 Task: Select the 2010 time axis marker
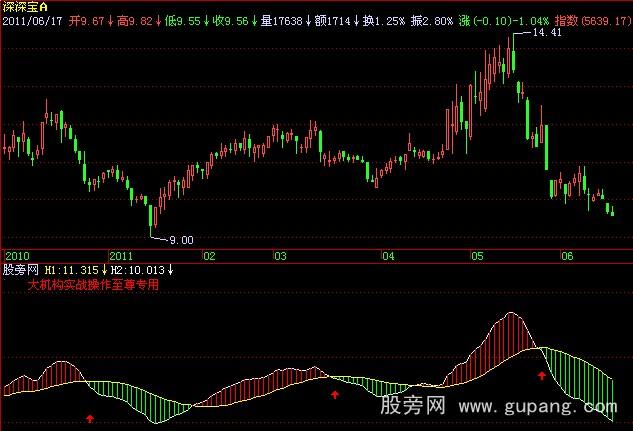pyautogui.click(x=17, y=256)
